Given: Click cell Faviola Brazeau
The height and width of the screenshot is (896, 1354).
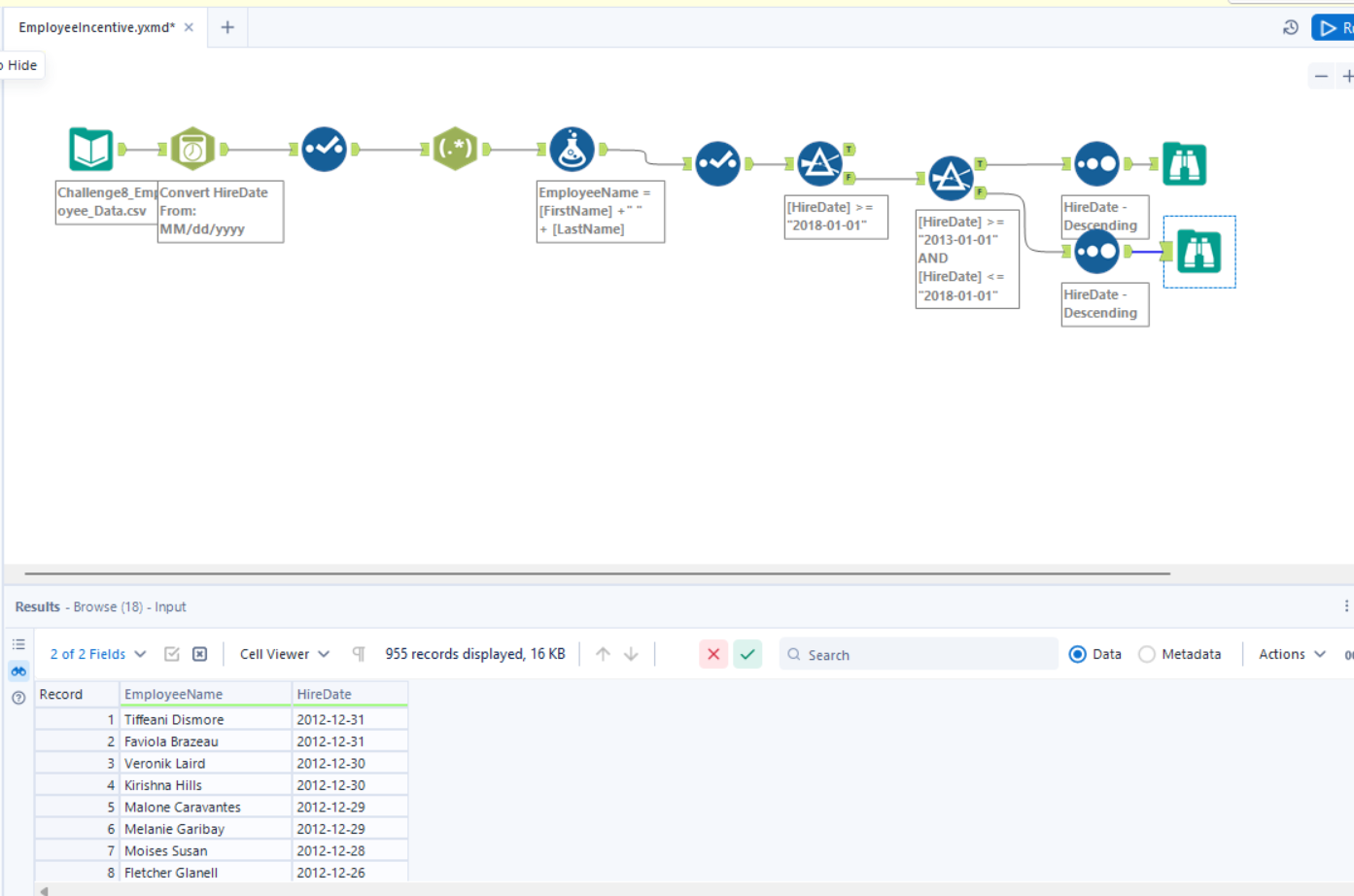Looking at the screenshot, I should coord(205,741).
